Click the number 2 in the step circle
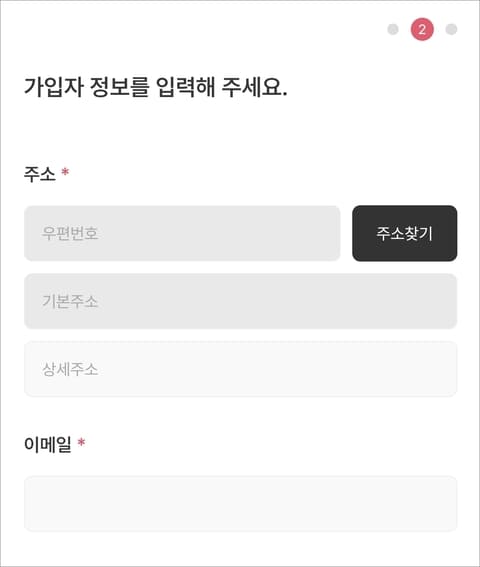The height and width of the screenshot is (567, 480). pyautogui.click(x=422, y=29)
